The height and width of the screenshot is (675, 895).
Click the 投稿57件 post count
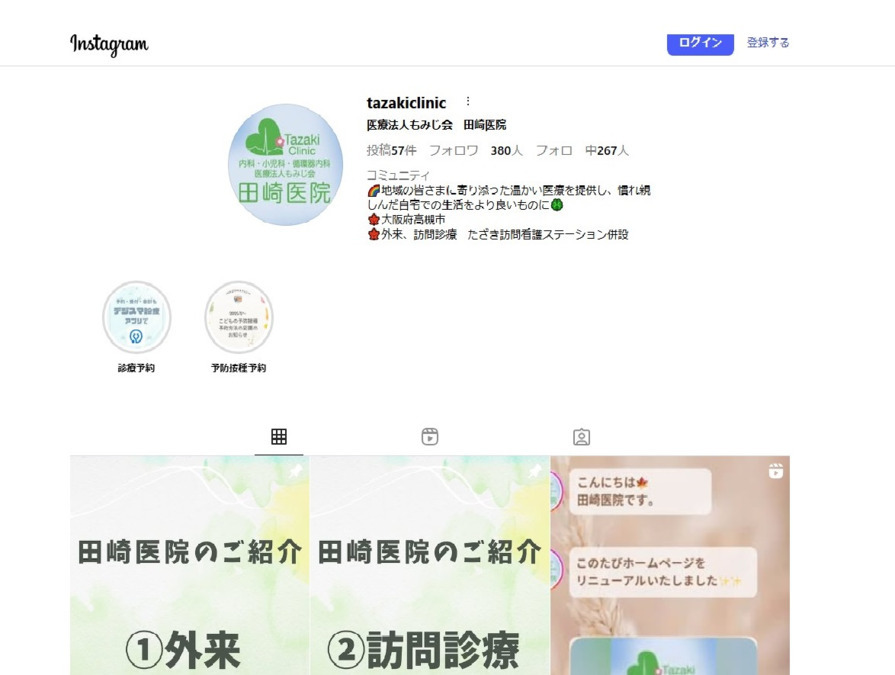pyautogui.click(x=392, y=150)
